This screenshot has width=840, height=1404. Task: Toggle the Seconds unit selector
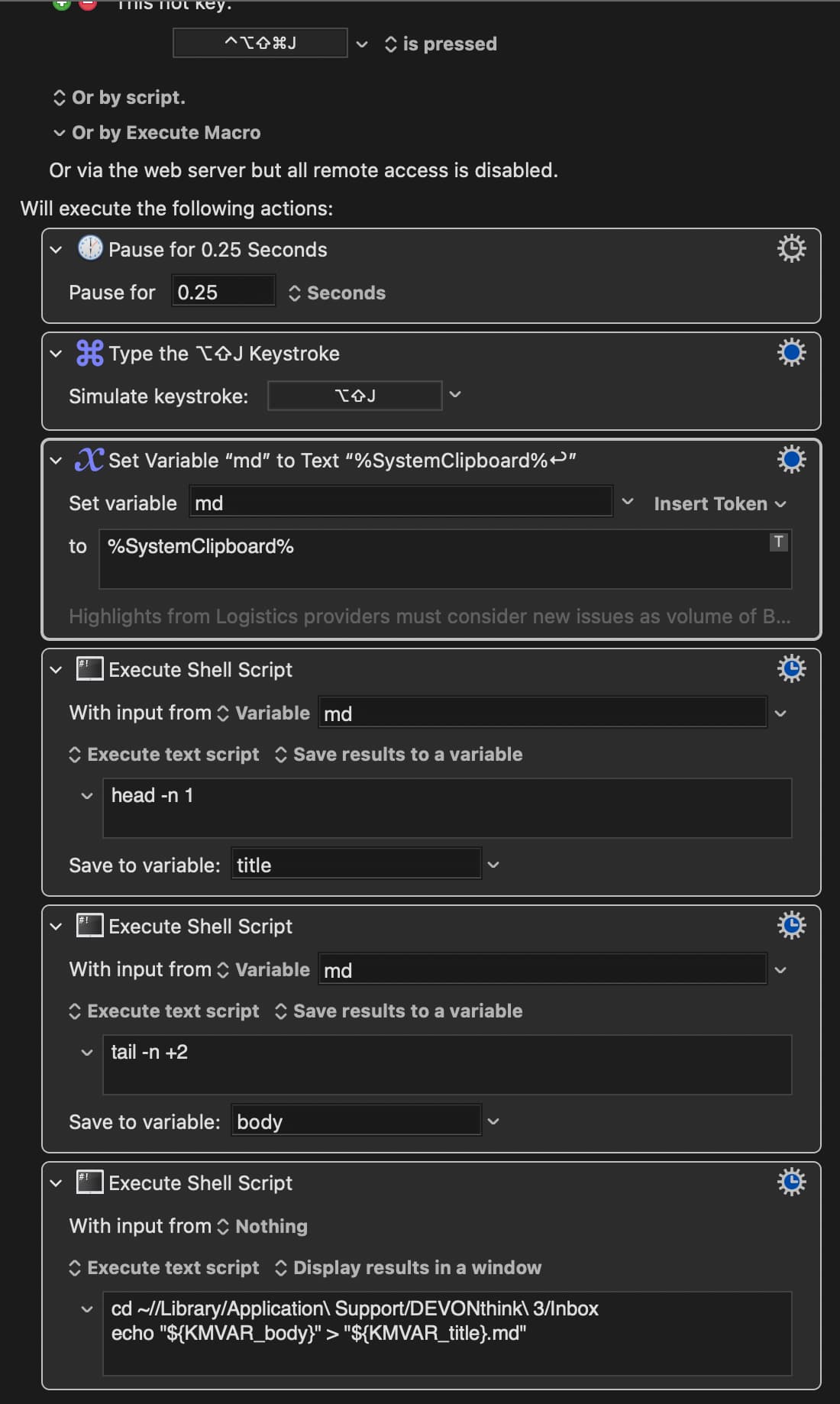[337, 293]
